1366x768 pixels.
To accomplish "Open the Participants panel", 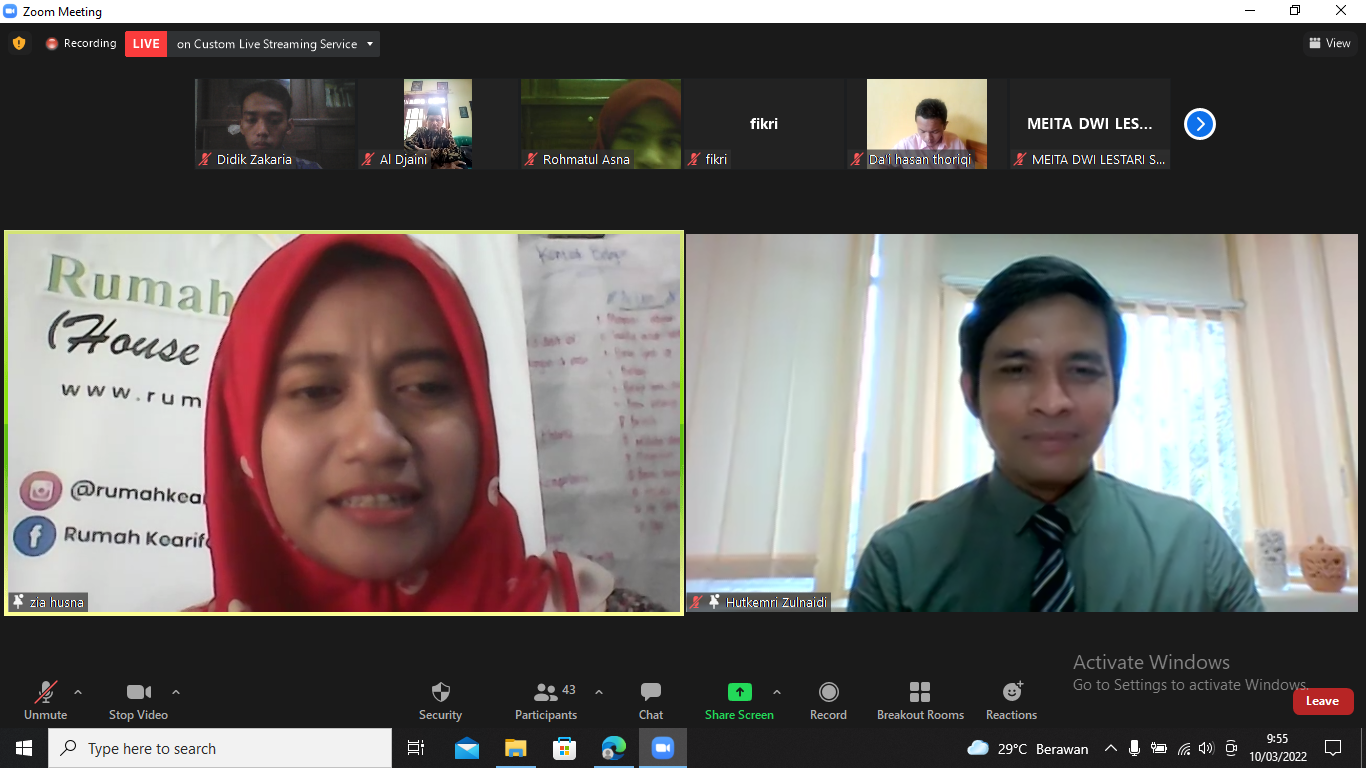I will pos(546,700).
